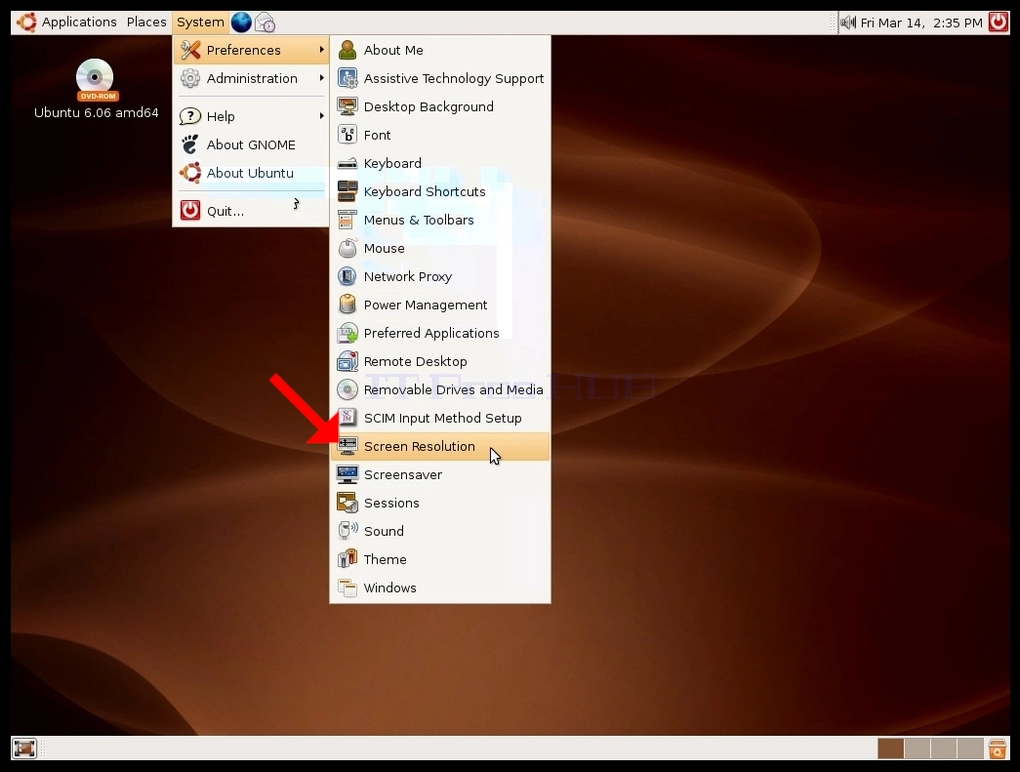Click the SCIM Input Method Setup label
Screen dimensions: 1020x772
pos(443,418)
